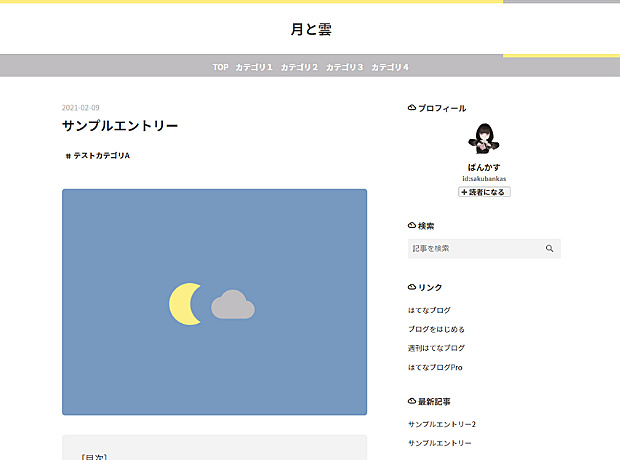Open recent article サンプルエントリー2

point(442,424)
